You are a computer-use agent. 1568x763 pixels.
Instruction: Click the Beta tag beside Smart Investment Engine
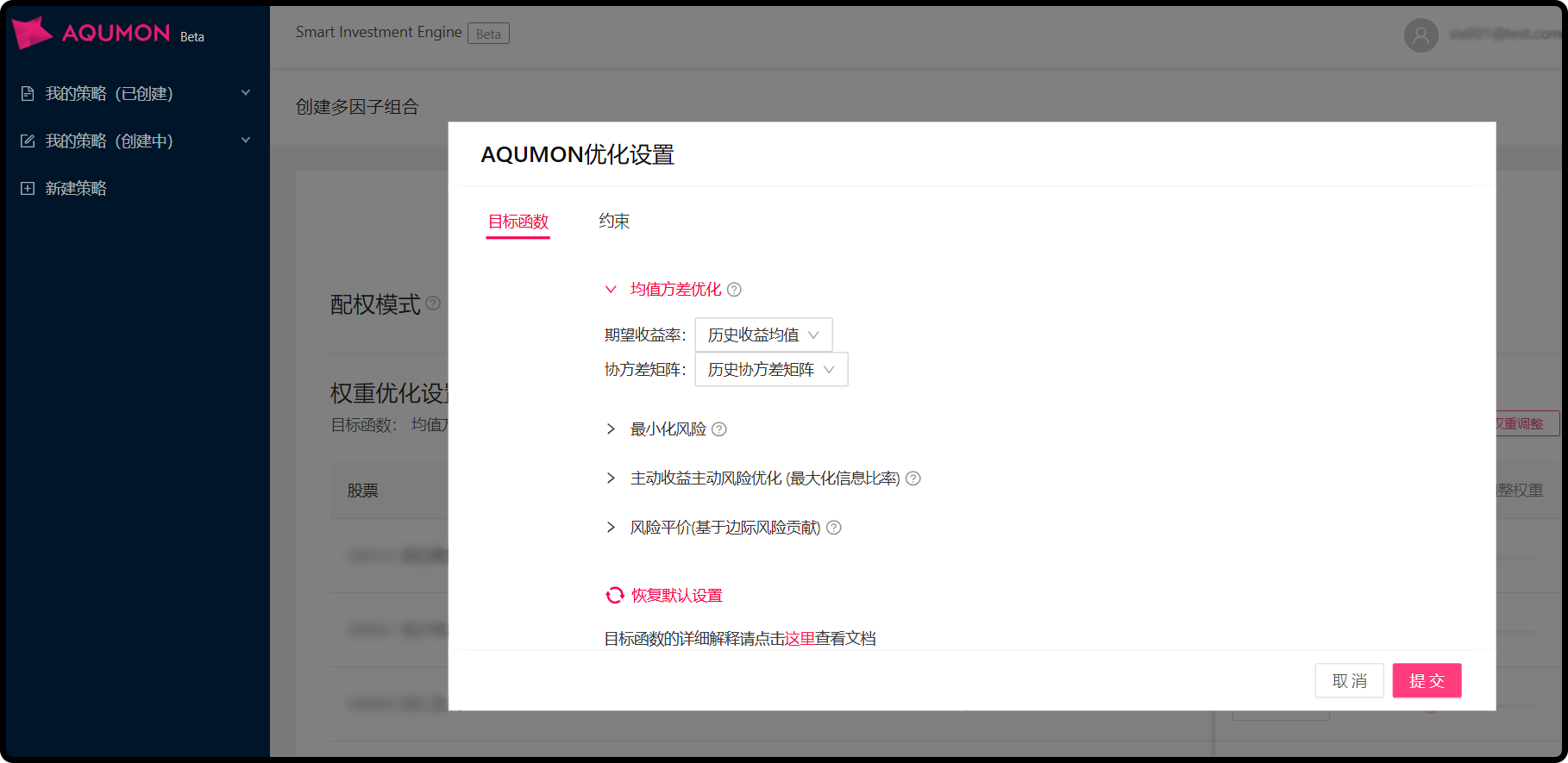488,34
